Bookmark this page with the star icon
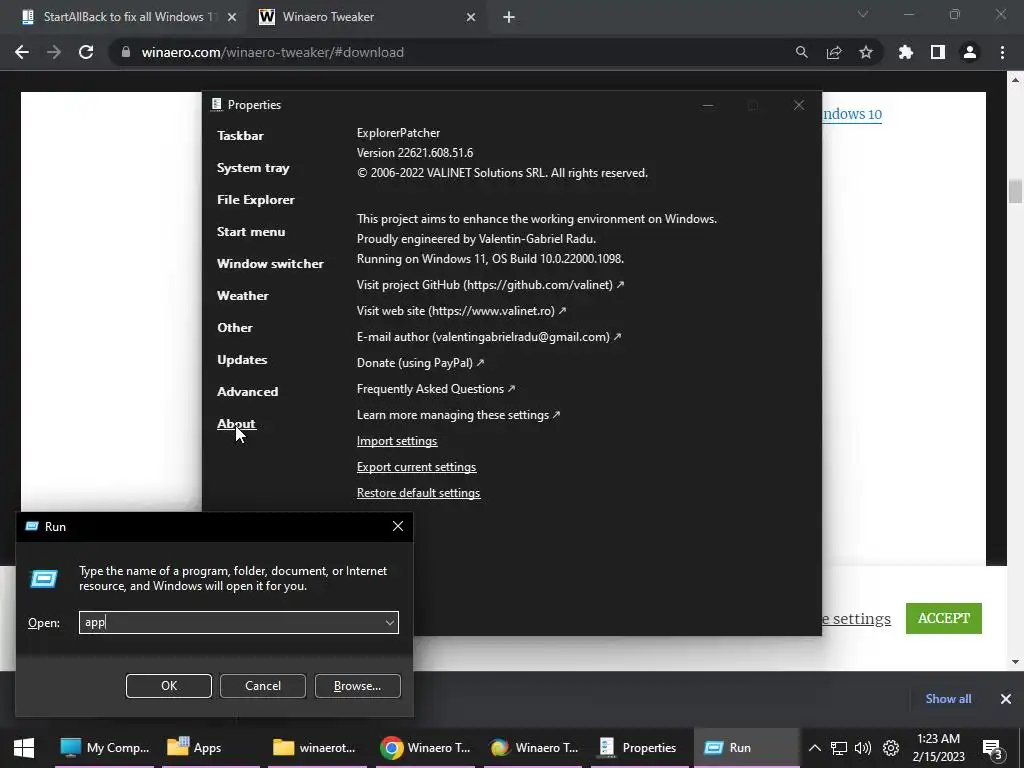1024x768 pixels. coord(866,52)
